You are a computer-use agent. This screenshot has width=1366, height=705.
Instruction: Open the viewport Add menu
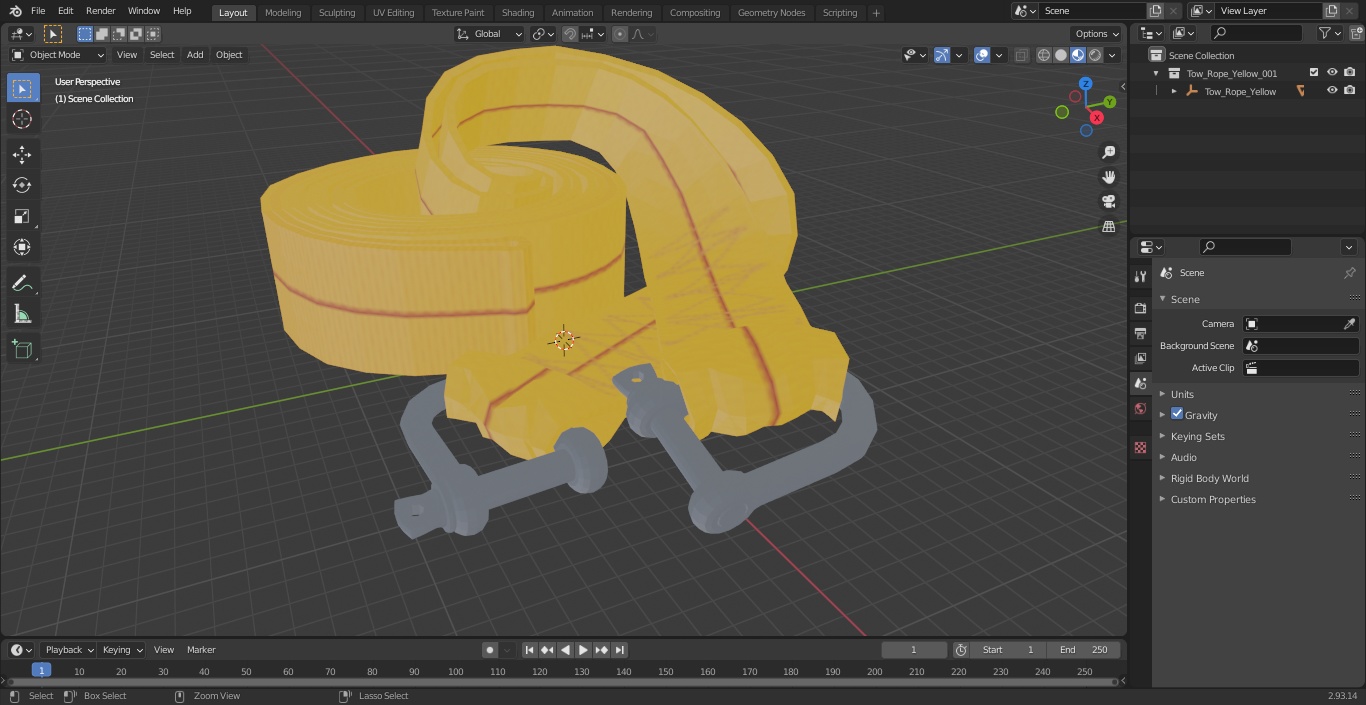[195, 55]
